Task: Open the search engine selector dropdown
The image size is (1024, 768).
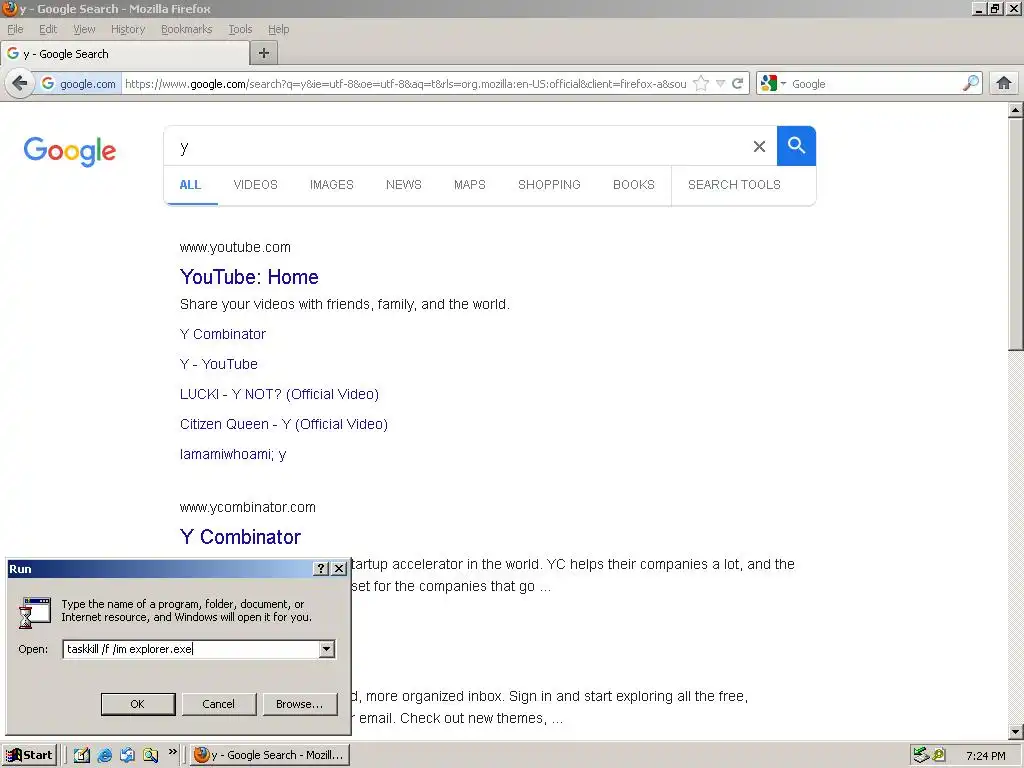Action: (x=773, y=84)
